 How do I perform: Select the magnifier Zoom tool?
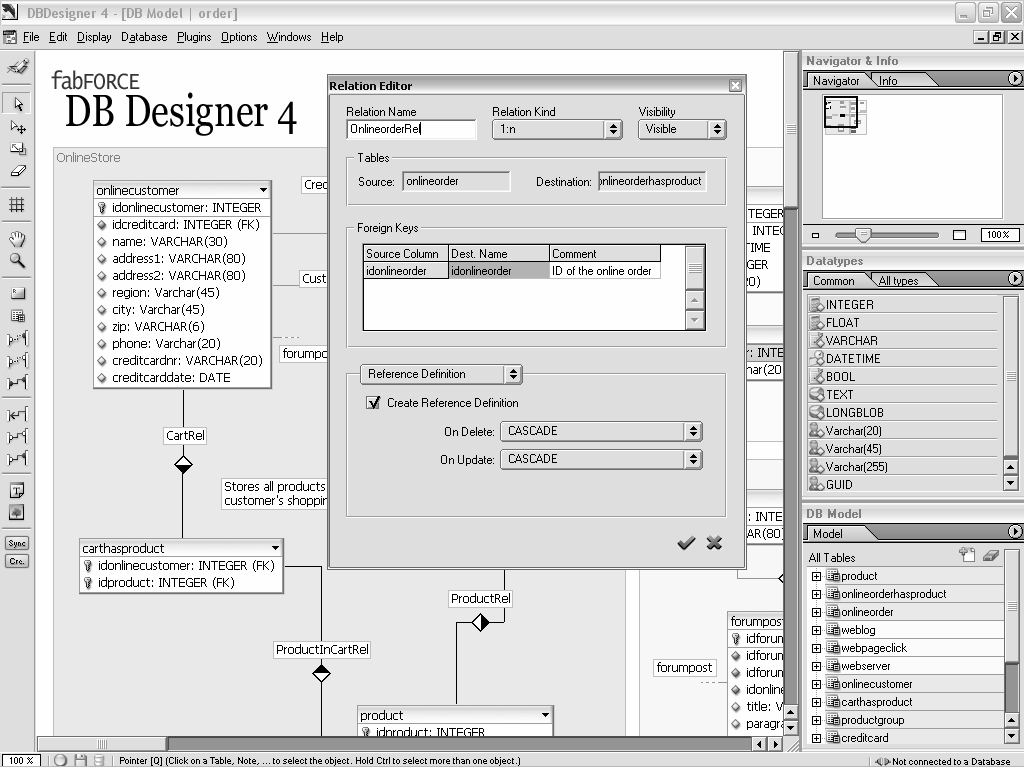[17, 260]
